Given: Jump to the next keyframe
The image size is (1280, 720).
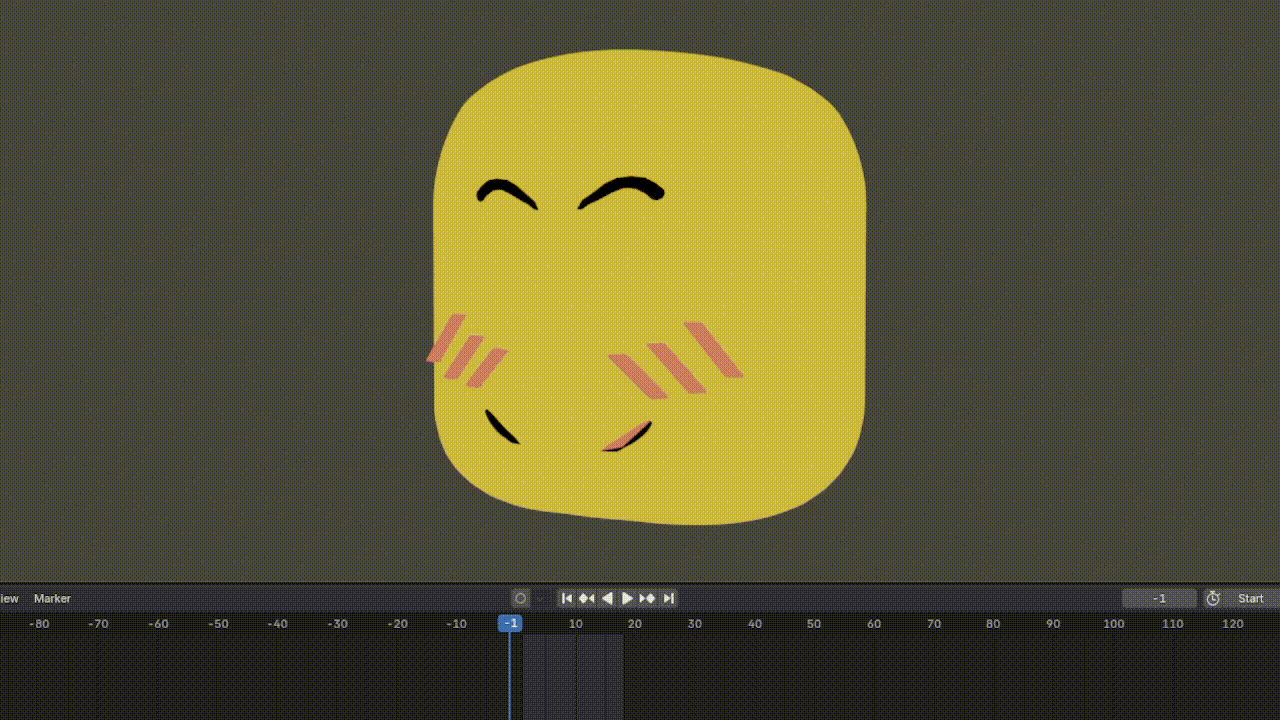Looking at the screenshot, I should pyautogui.click(x=648, y=598).
